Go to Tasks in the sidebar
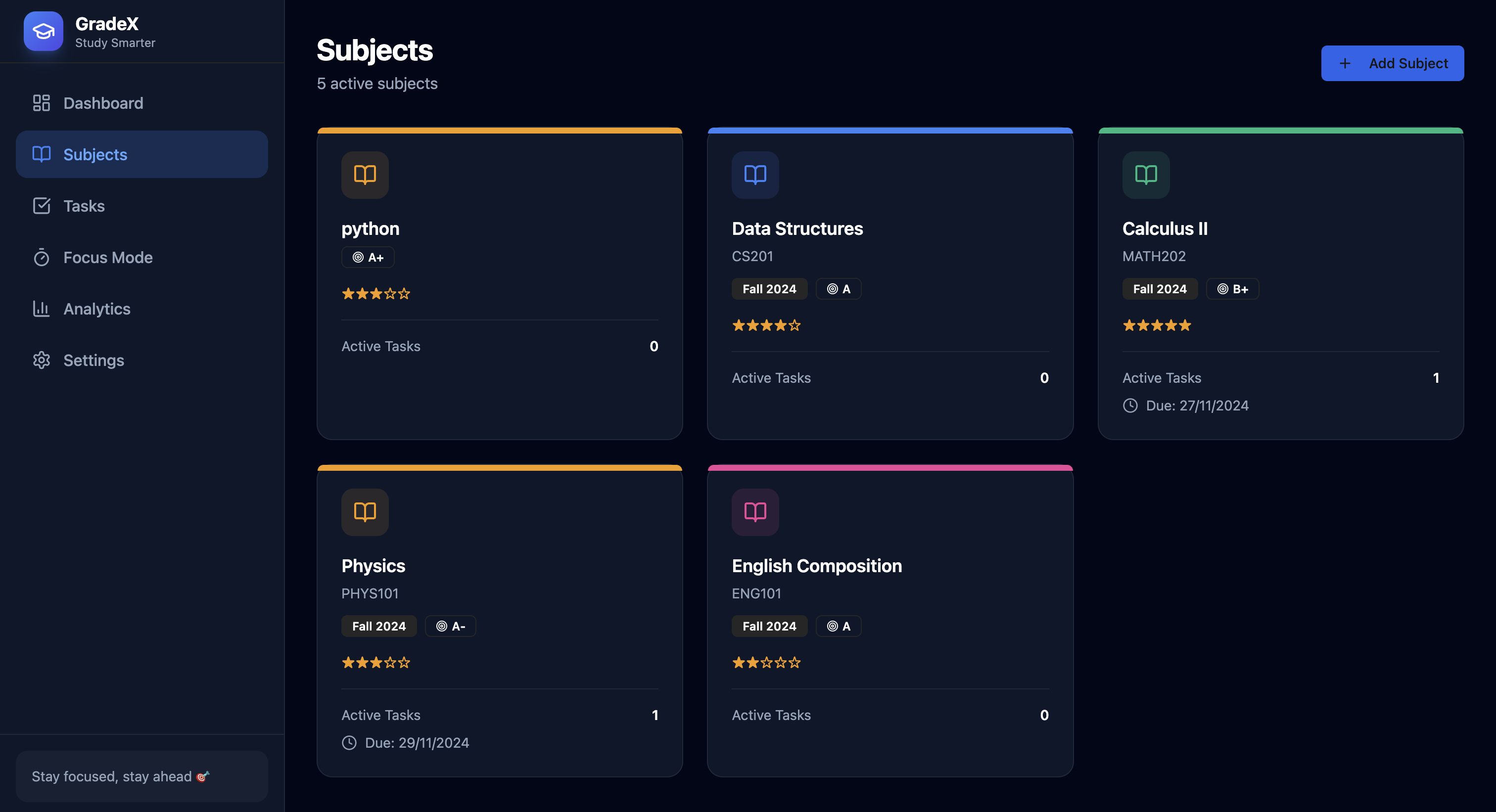The height and width of the screenshot is (812, 1496). coord(84,206)
